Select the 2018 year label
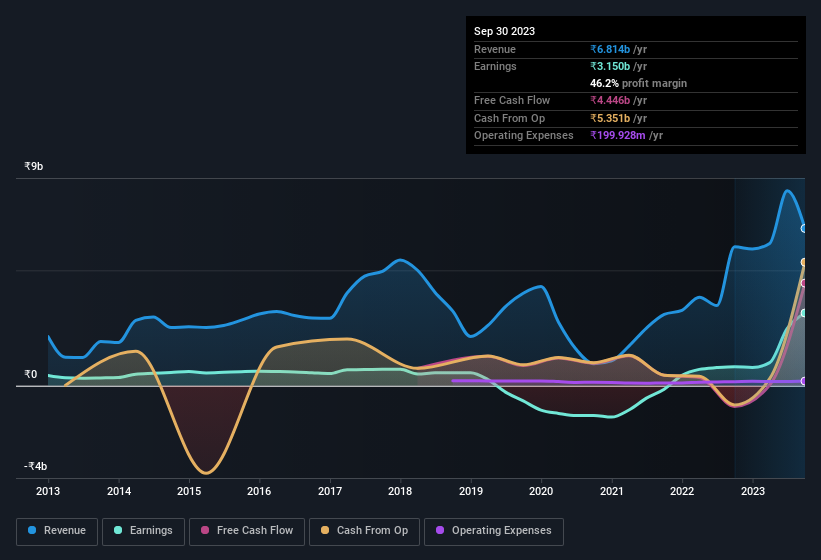Screen dimensions: 821x560 click(400, 491)
